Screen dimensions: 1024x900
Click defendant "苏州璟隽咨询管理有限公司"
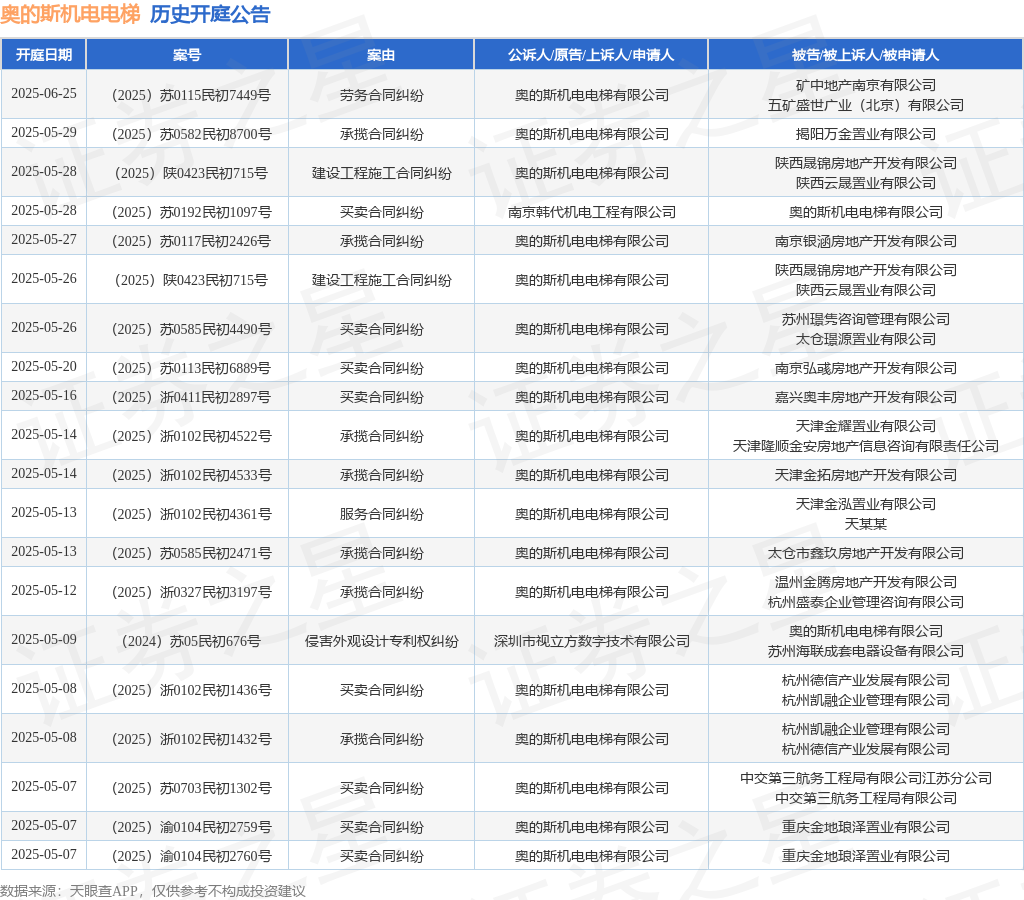coord(865,319)
